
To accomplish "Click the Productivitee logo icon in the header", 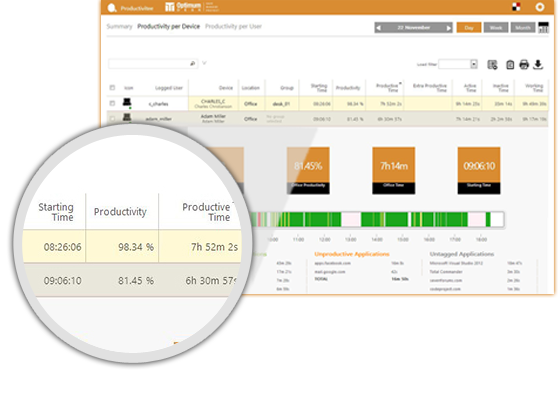I will 112,8.
